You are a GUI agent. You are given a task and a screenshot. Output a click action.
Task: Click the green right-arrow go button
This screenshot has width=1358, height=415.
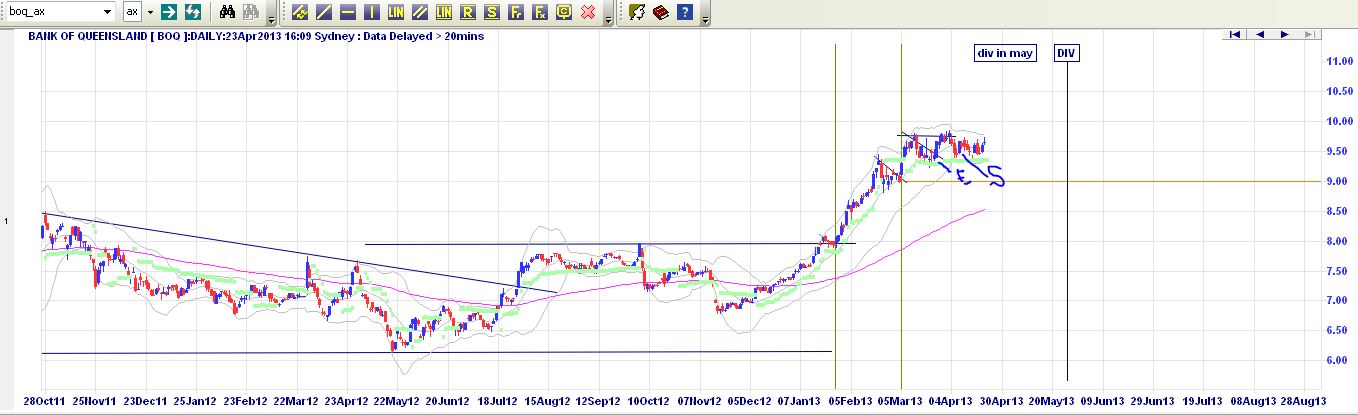(x=169, y=12)
